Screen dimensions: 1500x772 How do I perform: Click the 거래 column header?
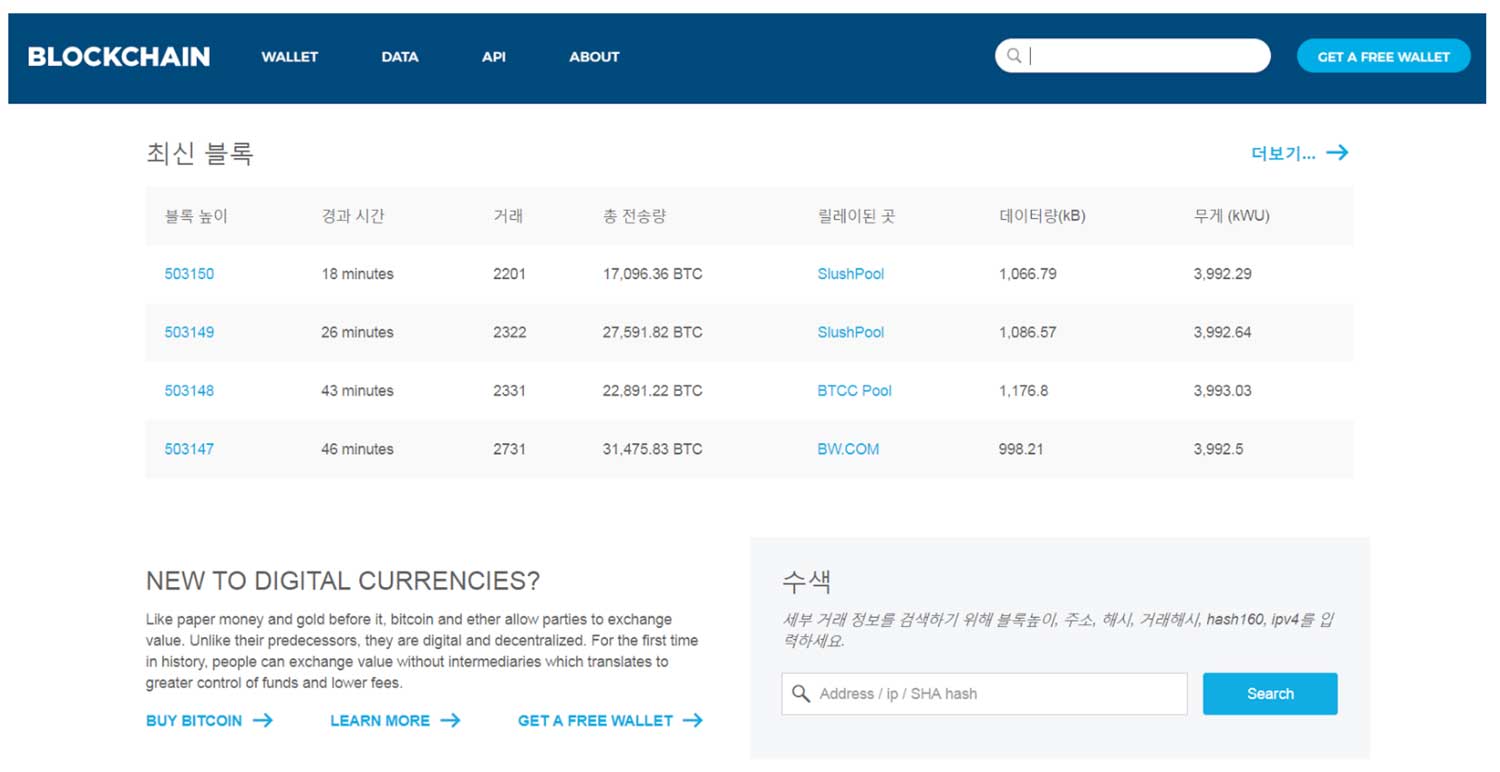click(x=508, y=215)
